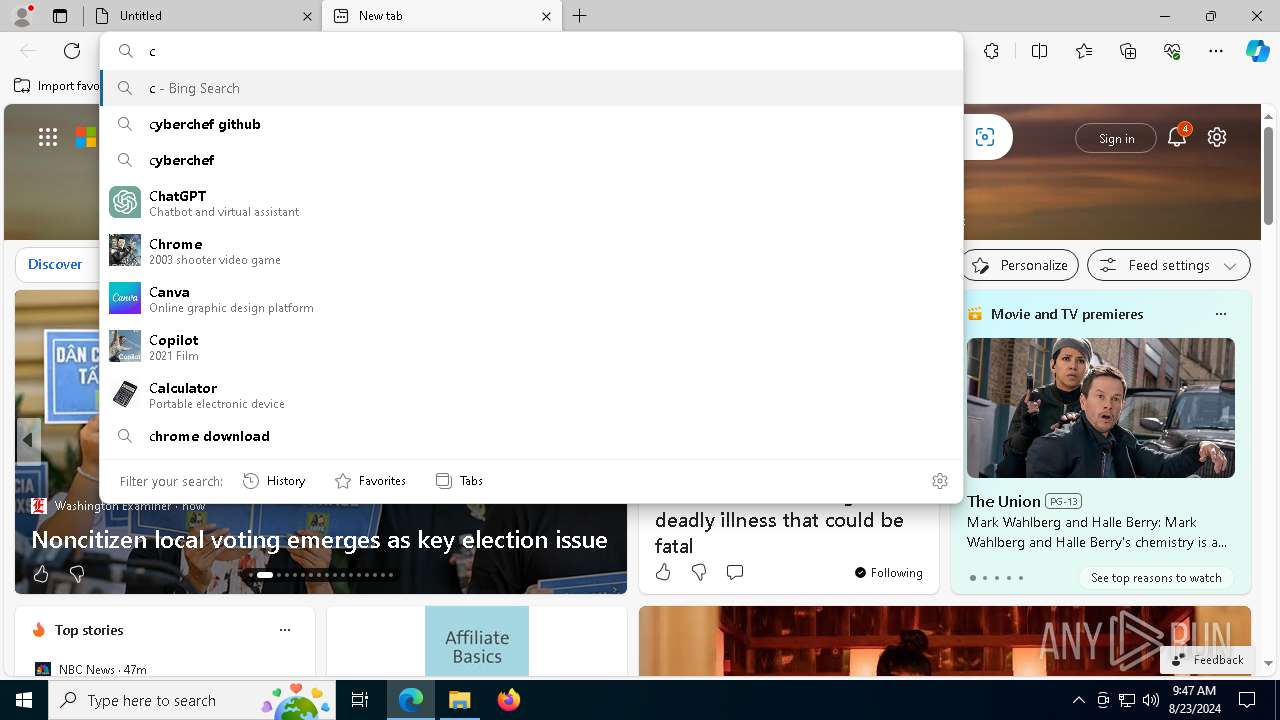This screenshot has width=1280, height=720.
Task: Open the tab actions menu icon
Action: [60, 16]
